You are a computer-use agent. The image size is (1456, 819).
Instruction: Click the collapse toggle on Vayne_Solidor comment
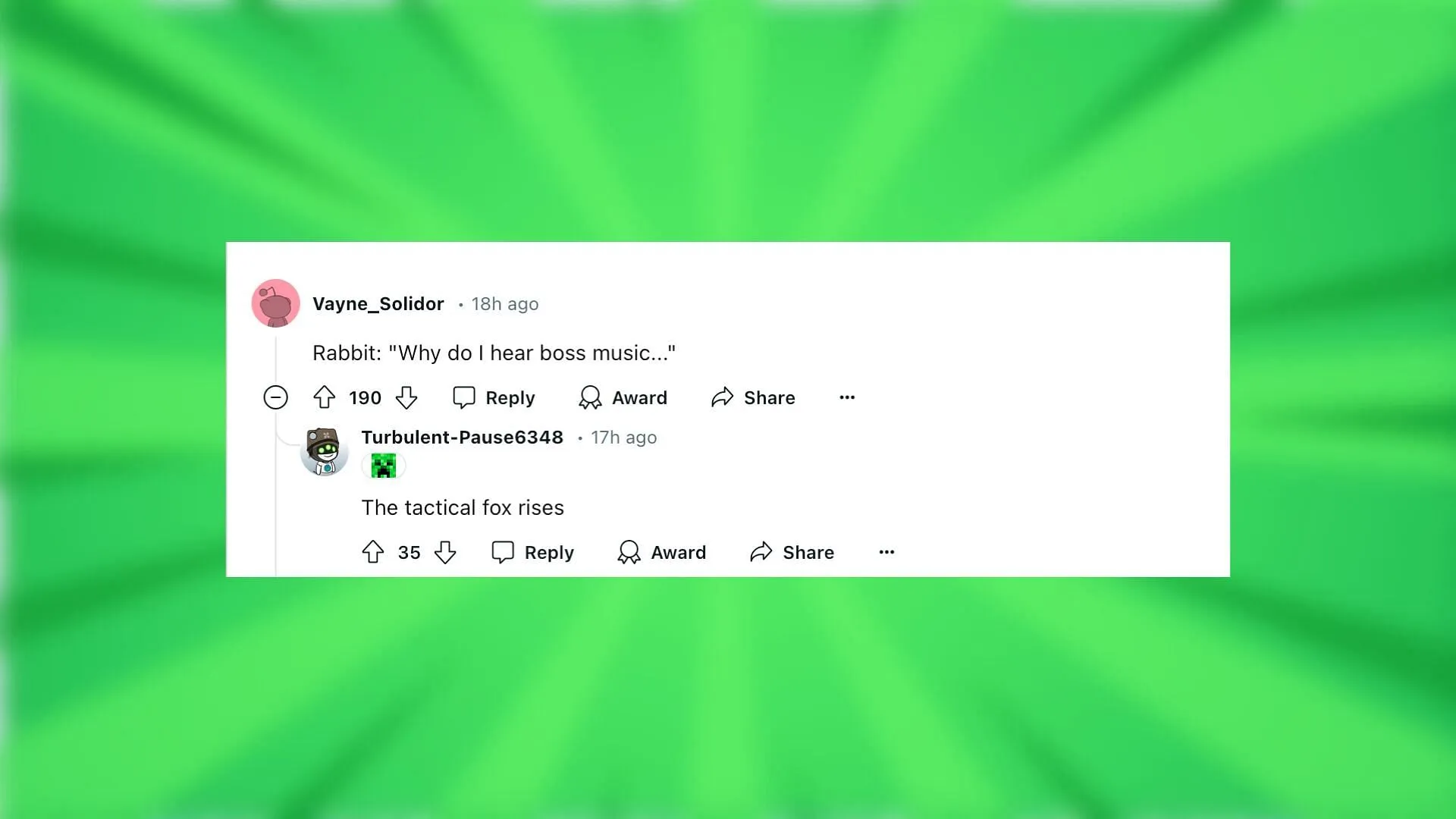click(x=275, y=397)
